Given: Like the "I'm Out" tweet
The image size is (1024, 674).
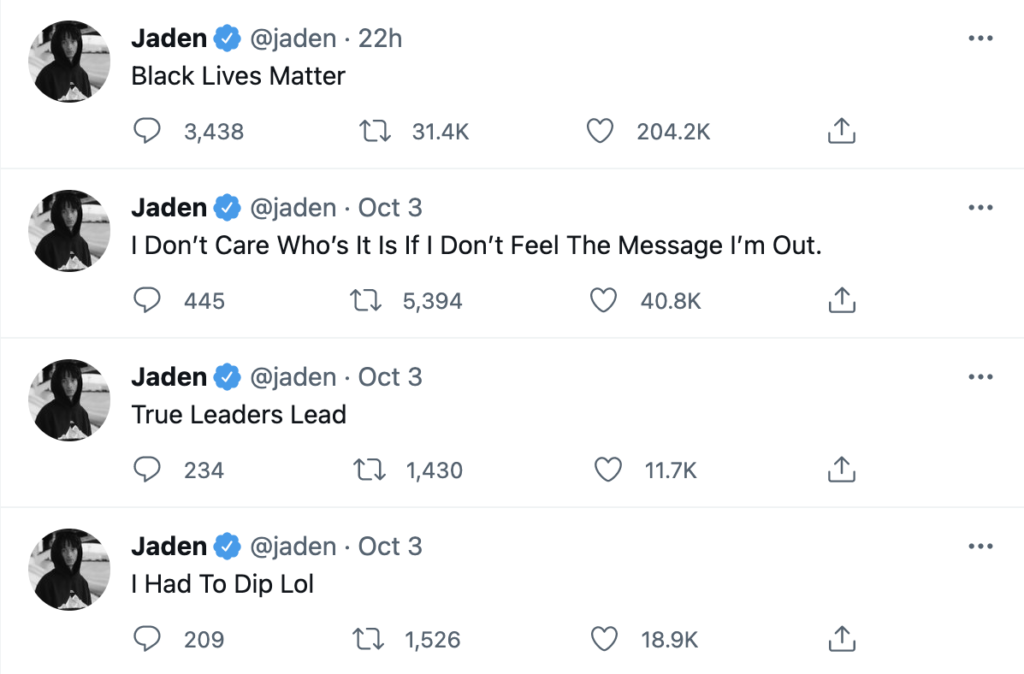Looking at the screenshot, I should (x=603, y=300).
